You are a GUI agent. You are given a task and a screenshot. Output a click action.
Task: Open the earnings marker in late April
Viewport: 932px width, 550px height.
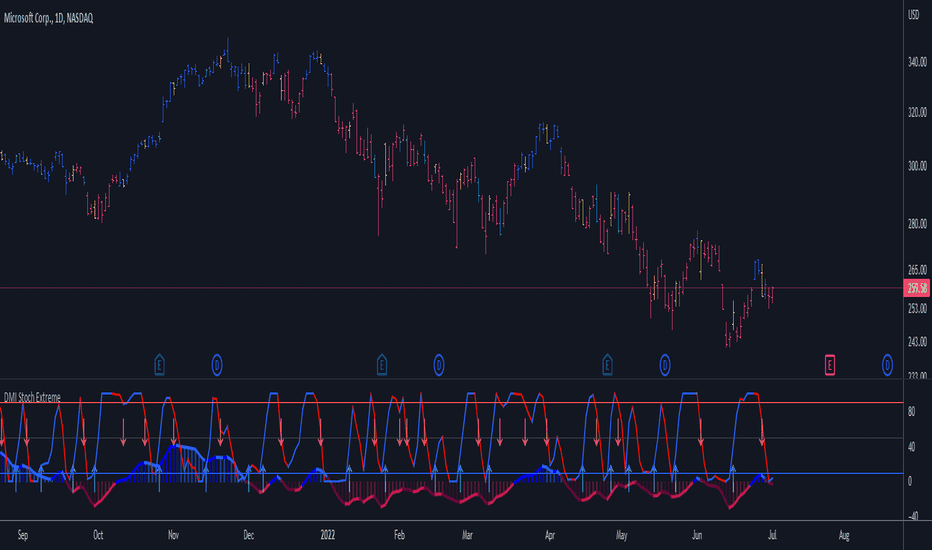607,365
